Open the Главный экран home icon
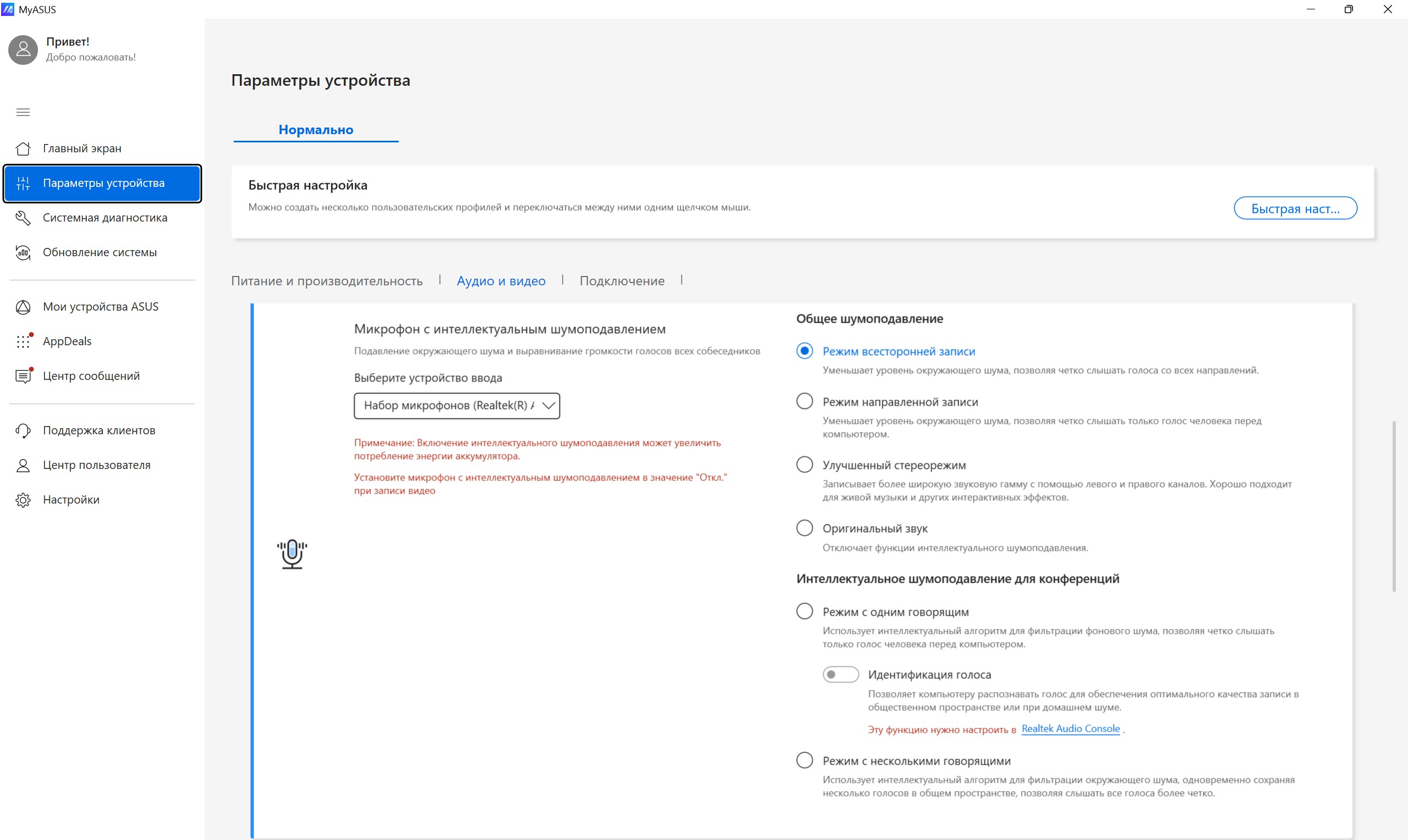The height and width of the screenshot is (840, 1408). pyautogui.click(x=23, y=148)
